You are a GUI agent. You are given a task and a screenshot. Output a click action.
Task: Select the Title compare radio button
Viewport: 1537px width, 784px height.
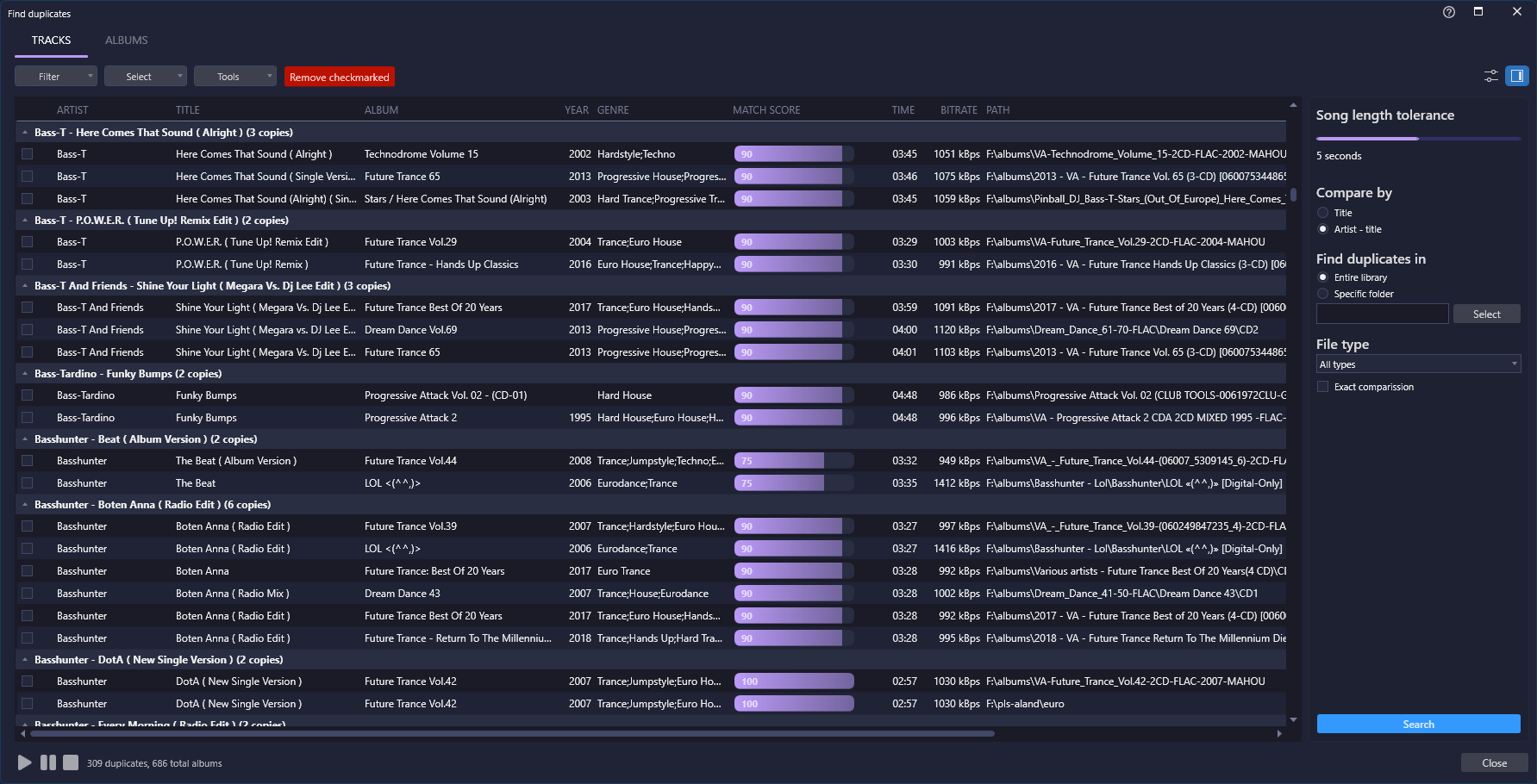coord(1323,213)
